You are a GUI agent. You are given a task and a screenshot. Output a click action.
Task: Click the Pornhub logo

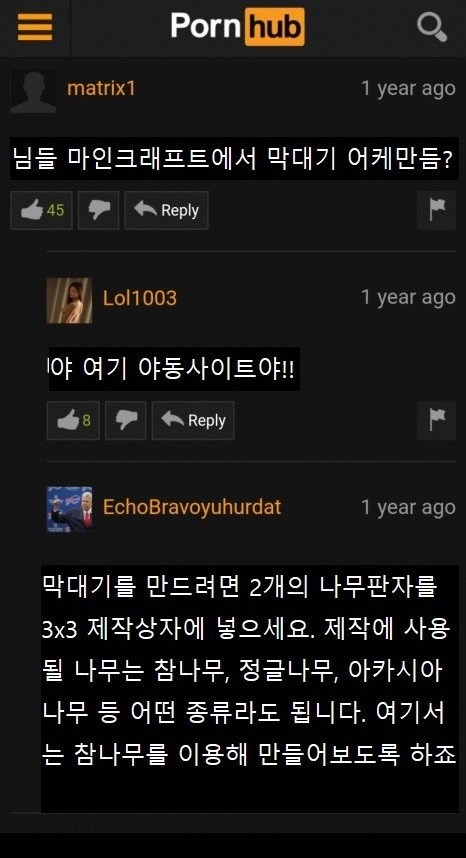237,26
